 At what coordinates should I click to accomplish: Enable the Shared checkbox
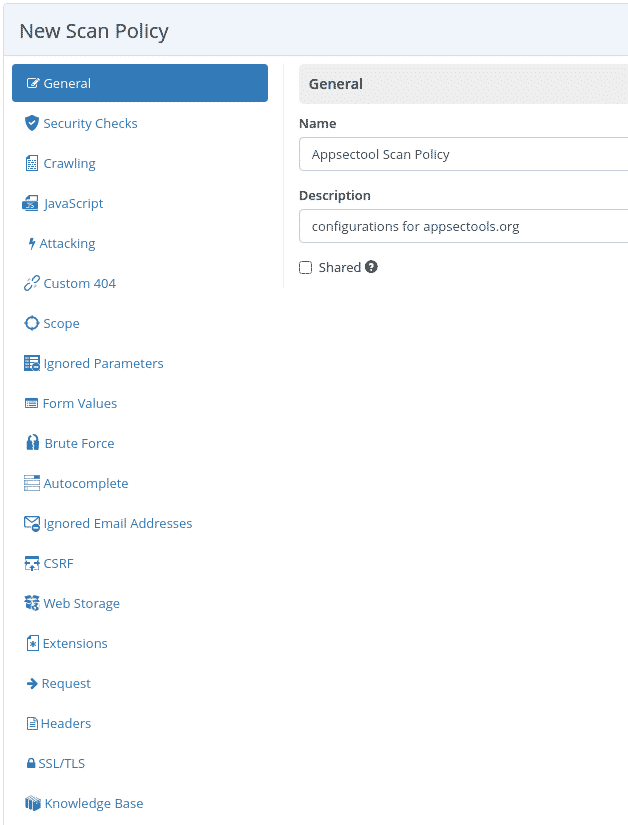(305, 267)
